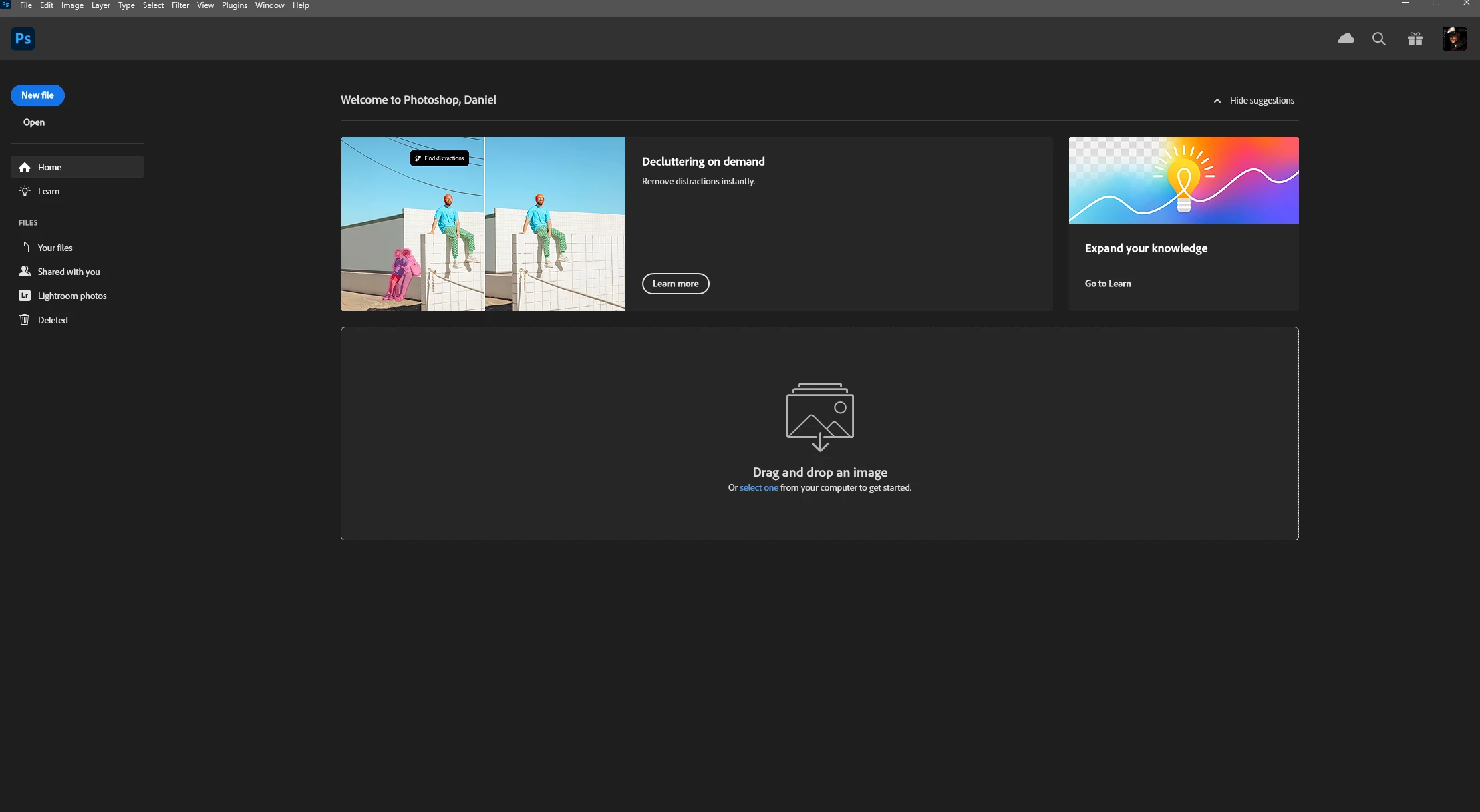
Task: Open the cloud sync status icon
Action: pyautogui.click(x=1346, y=39)
